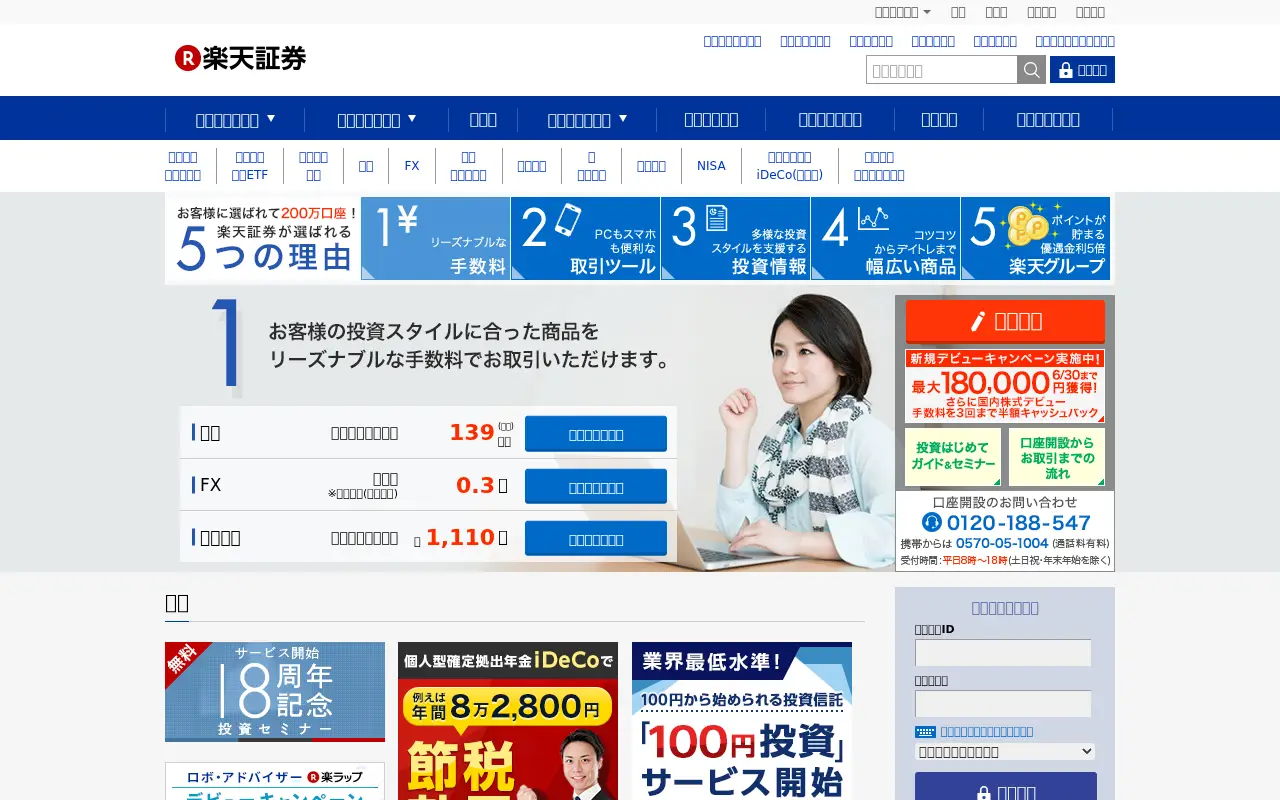Click the Rakuten Securities logo
Image resolution: width=1280 pixels, height=800 pixels.
pos(240,58)
